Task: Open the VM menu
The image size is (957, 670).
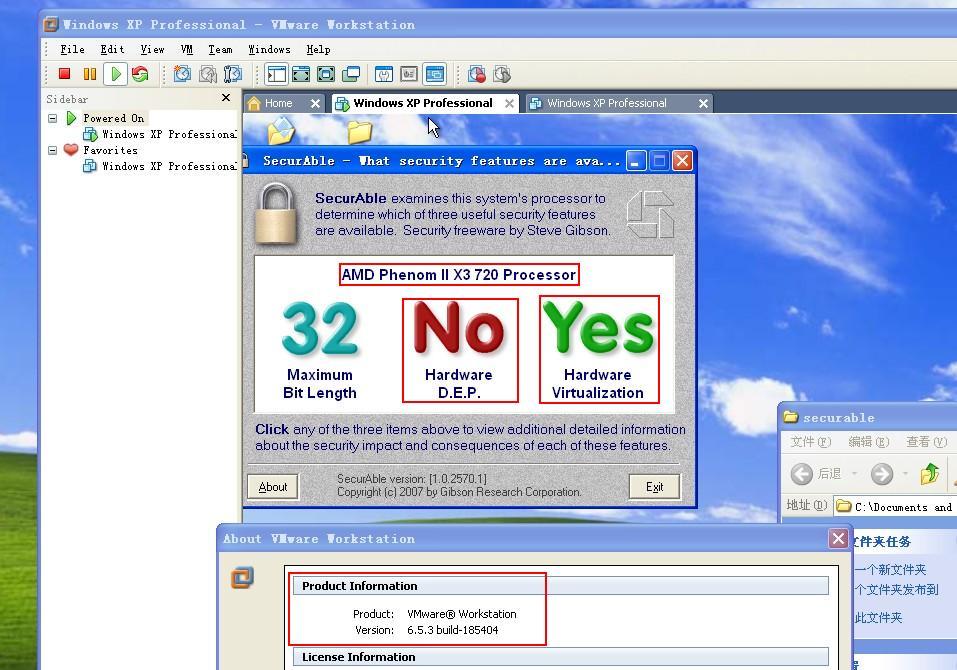Action: (x=187, y=49)
